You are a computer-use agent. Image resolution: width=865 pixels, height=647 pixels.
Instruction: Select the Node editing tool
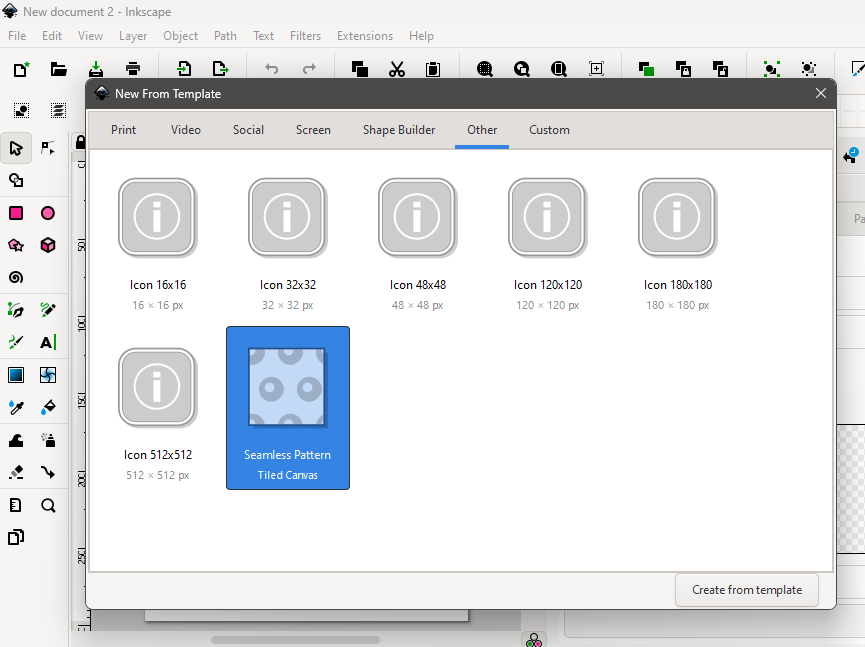click(x=48, y=148)
